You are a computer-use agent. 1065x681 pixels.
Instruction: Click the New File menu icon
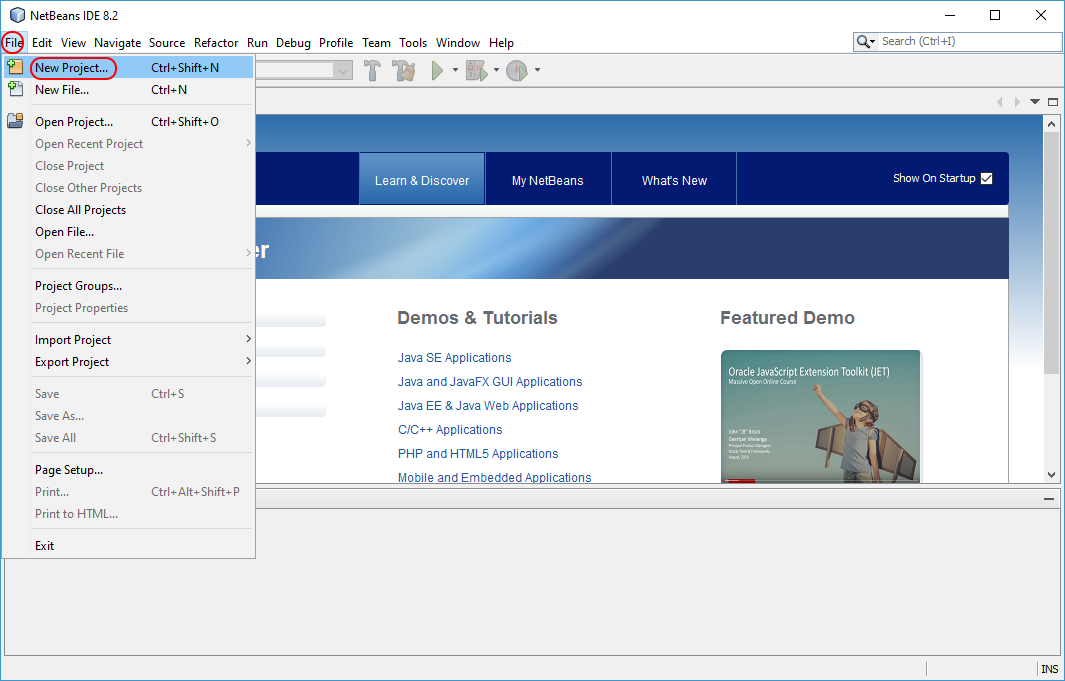pos(15,89)
